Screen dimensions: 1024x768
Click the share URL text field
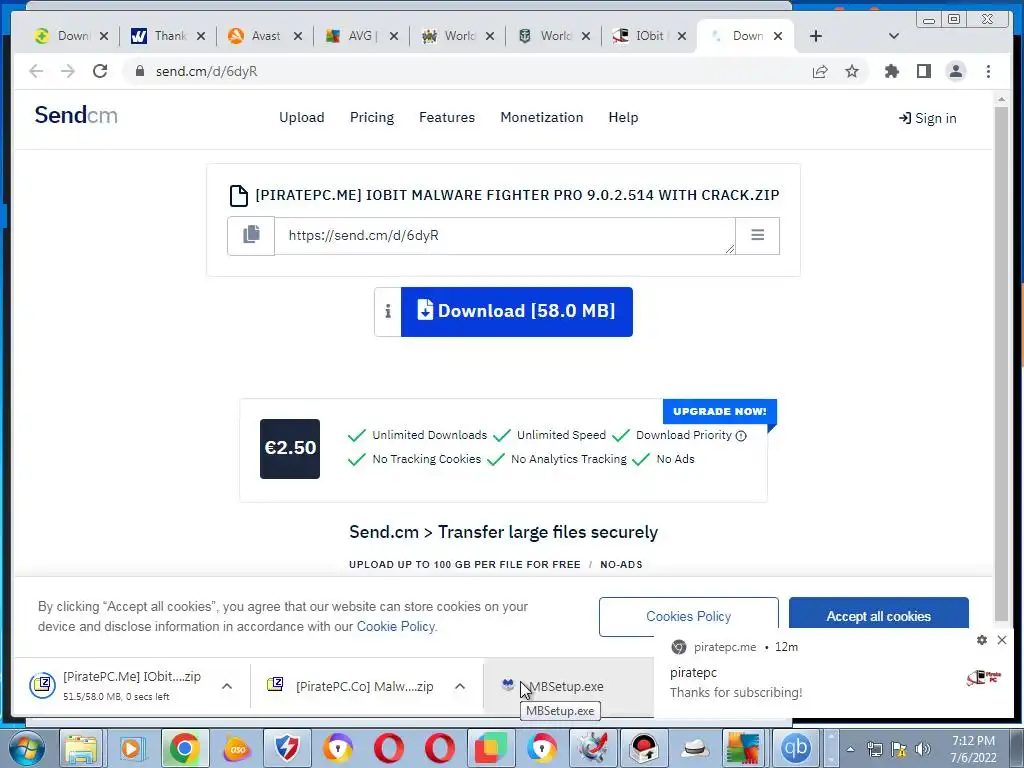point(504,235)
